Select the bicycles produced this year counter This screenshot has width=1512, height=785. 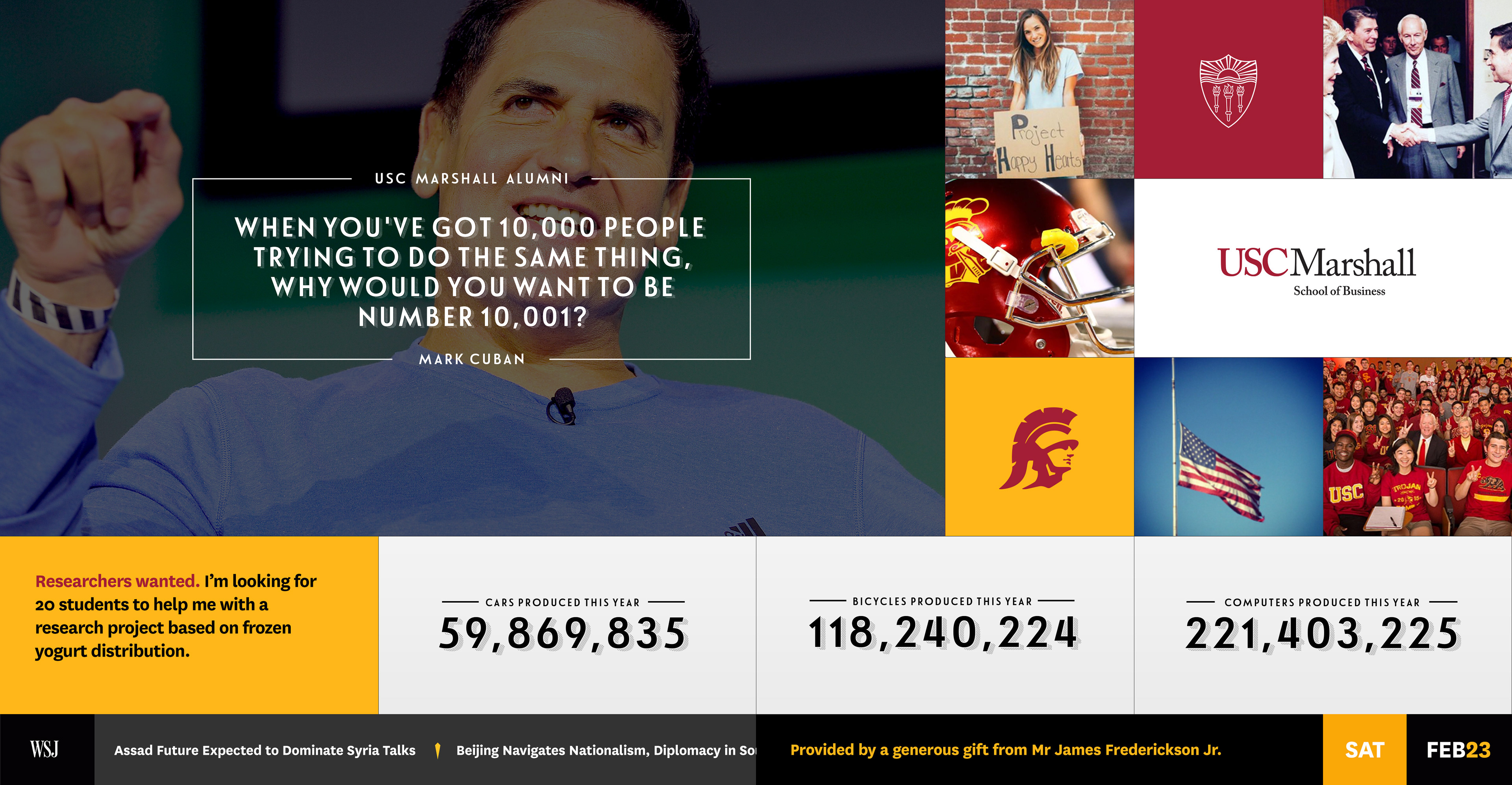(x=943, y=626)
